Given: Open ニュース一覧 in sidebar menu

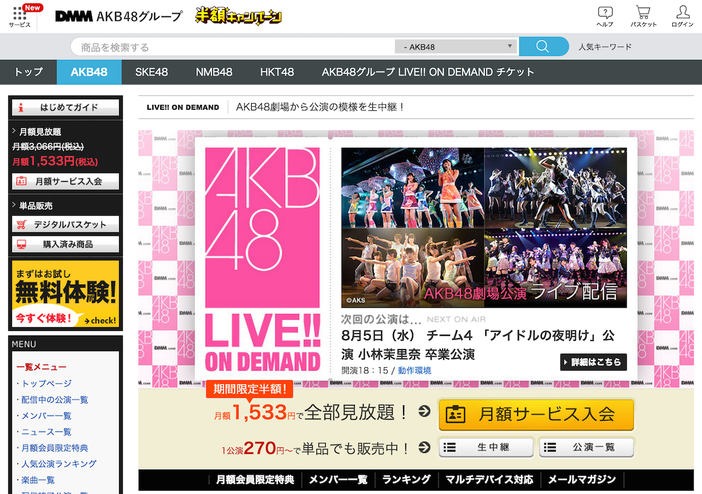Looking at the screenshot, I should click(47, 432).
